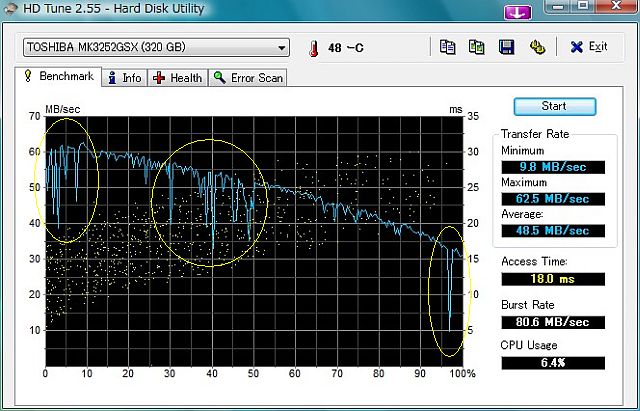The height and width of the screenshot is (411, 640).
Task: Click the Average 48.5 MB/sec value field
Action: [x=553, y=230]
